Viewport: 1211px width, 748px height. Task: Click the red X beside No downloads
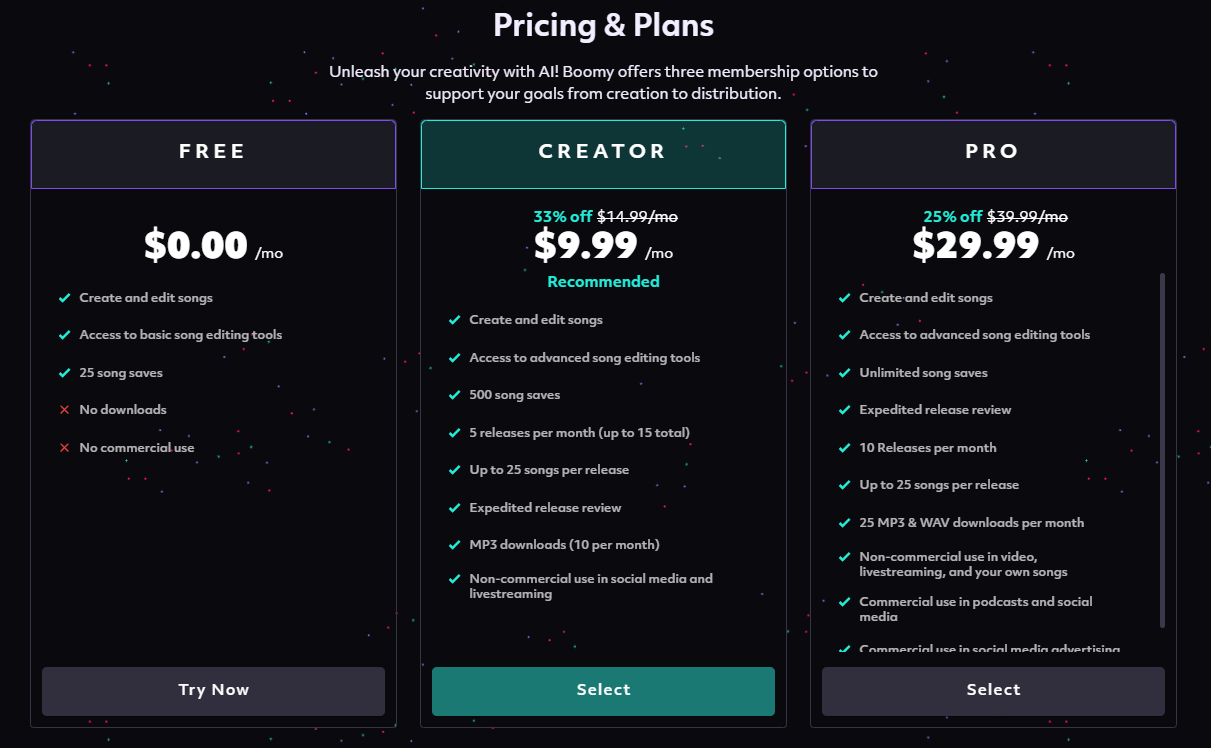click(64, 410)
